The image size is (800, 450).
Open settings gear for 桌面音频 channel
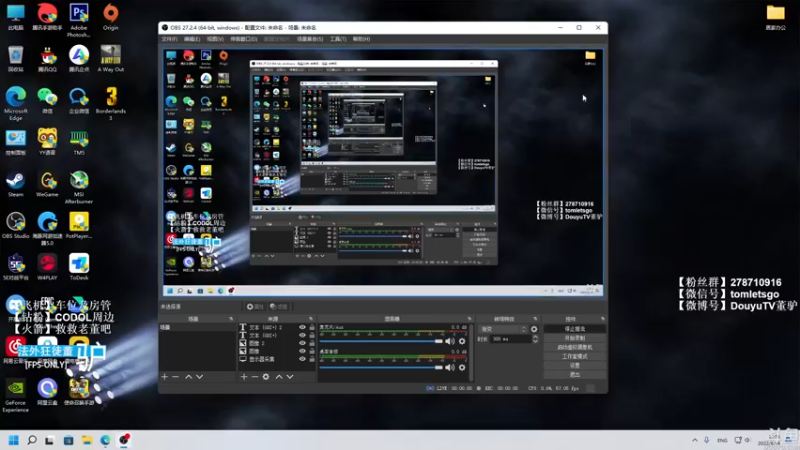click(462, 367)
